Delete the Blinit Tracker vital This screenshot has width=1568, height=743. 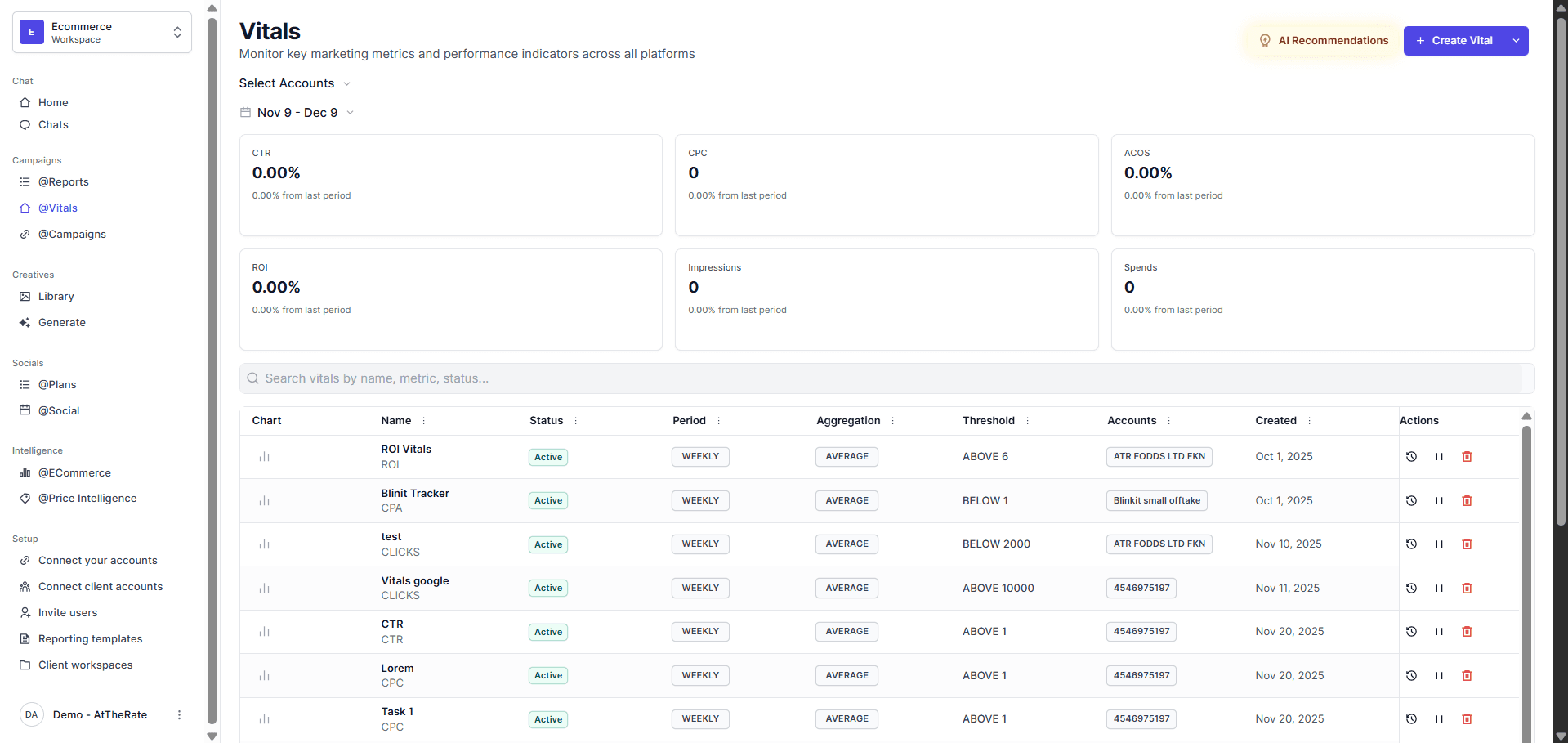pos(1467,501)
